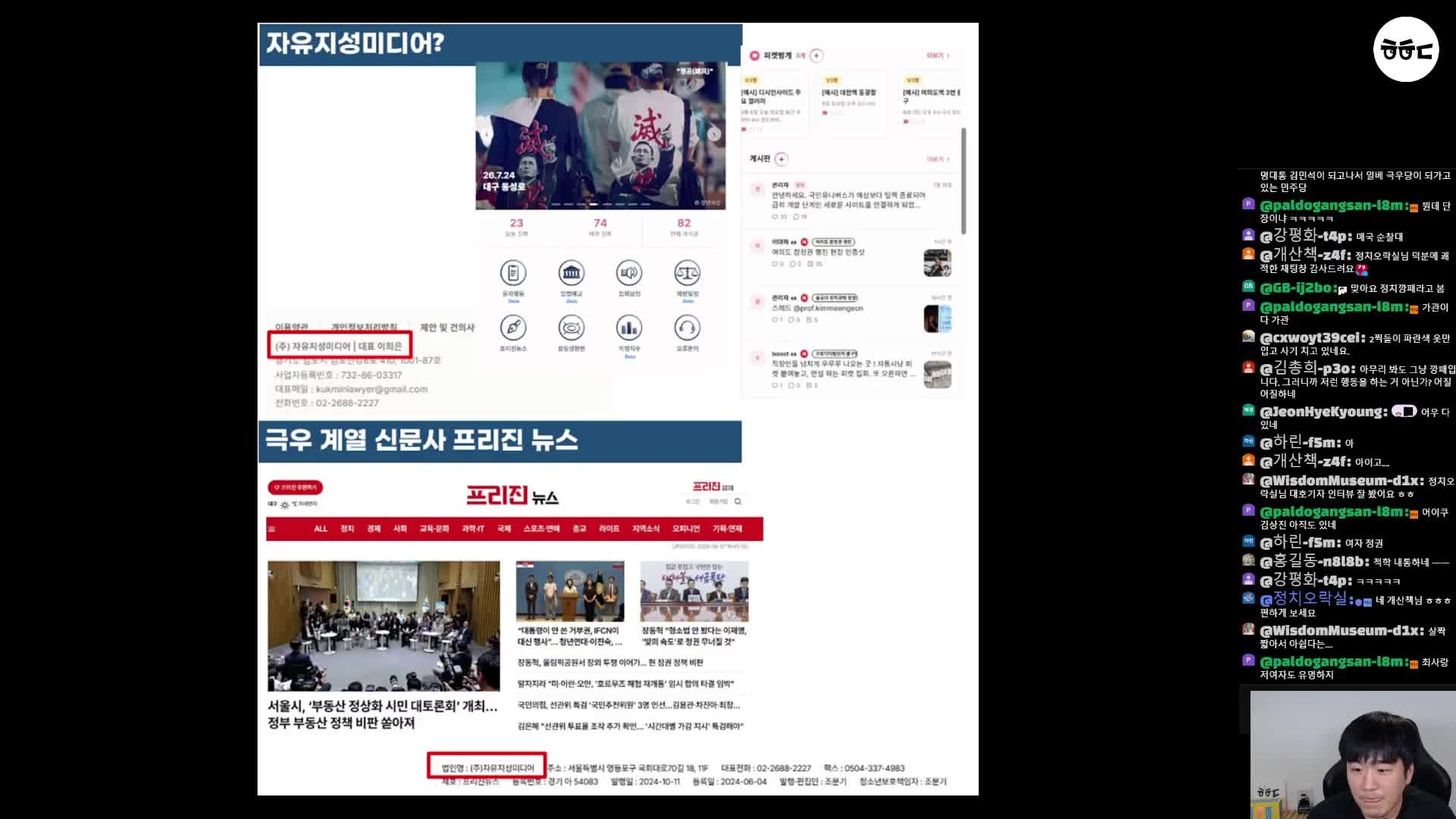1456x819 pixels.
Task: Tap the loudspeaker icon in the icon grid
Action: click(629, 273)
